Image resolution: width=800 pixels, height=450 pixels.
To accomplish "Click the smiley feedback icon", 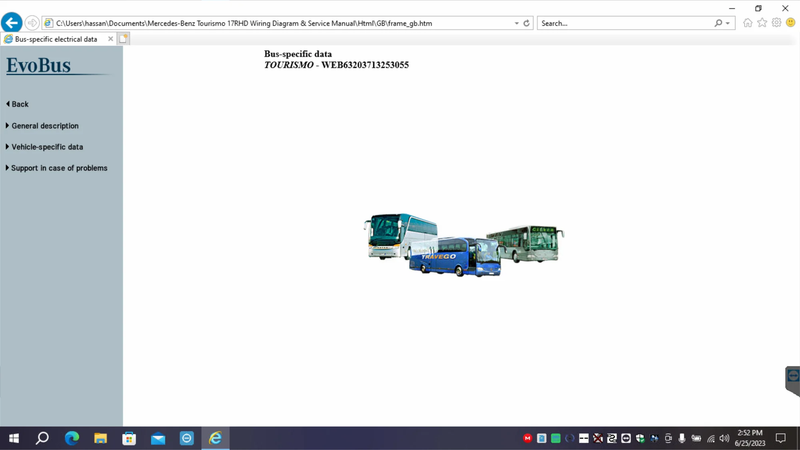I will click(790, 23).
